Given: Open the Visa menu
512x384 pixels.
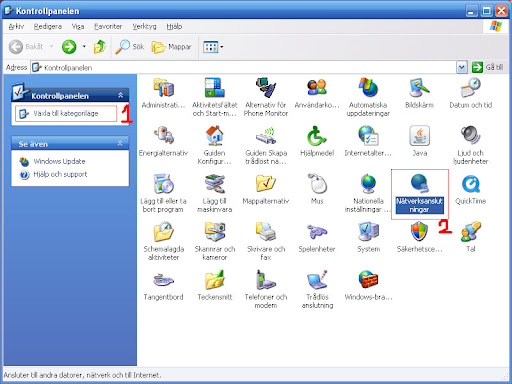Looking at the screenshot, I should pyautogui.click(x=78, y=26).
